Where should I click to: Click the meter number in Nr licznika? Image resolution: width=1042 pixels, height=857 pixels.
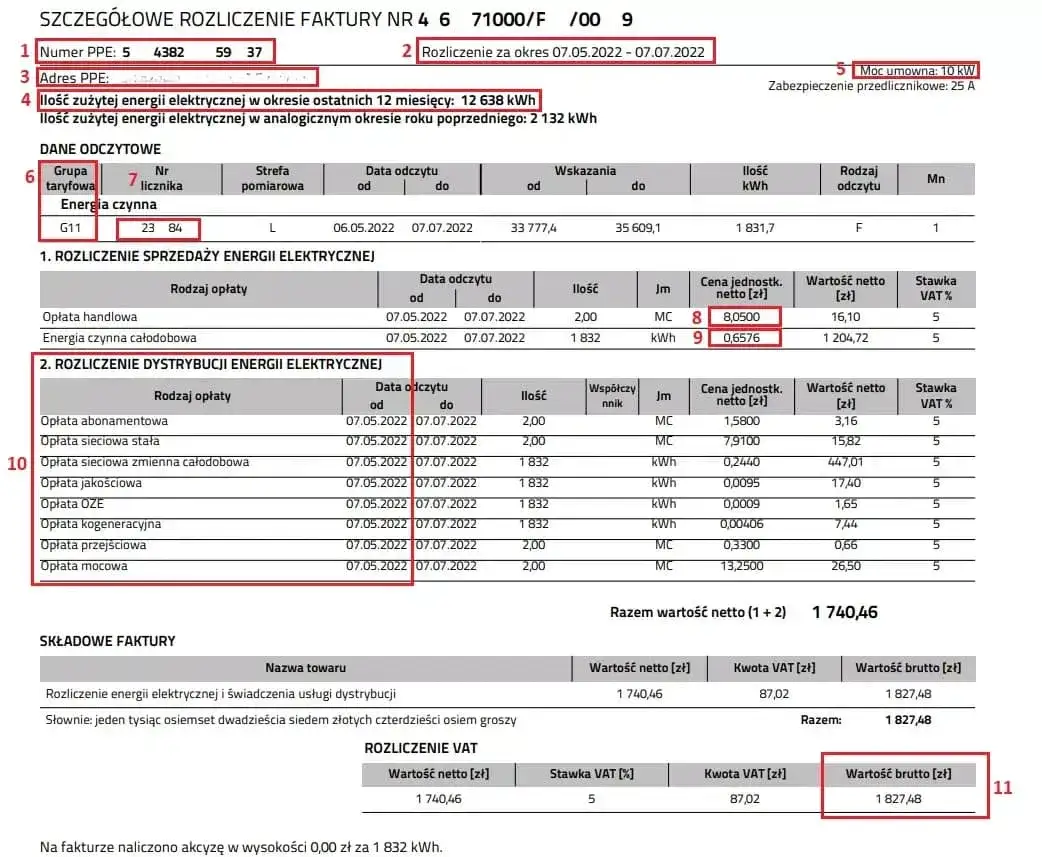point(158,229)
